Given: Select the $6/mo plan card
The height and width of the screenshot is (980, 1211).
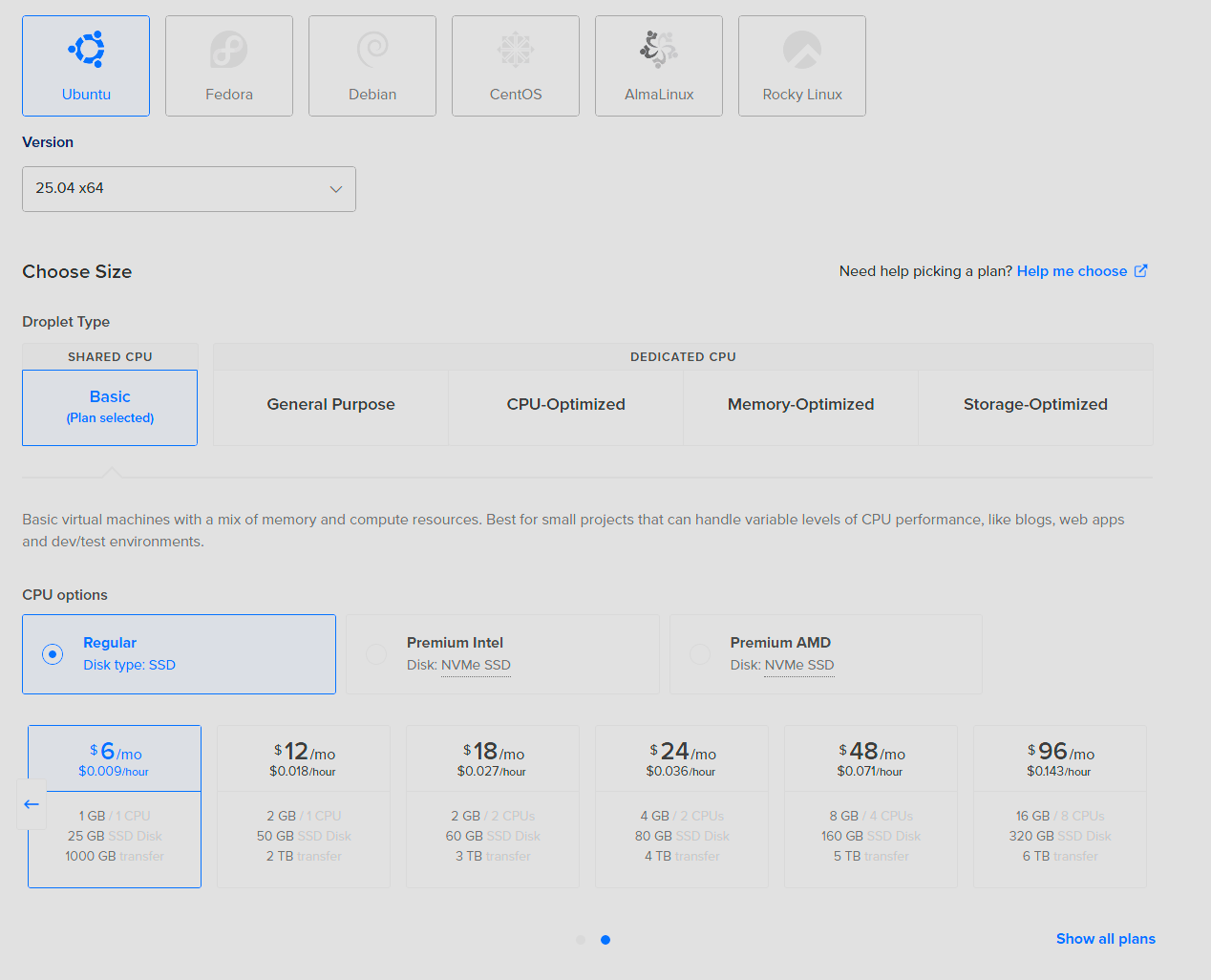Looking at the screenshot, I should [x=115, y=807].
